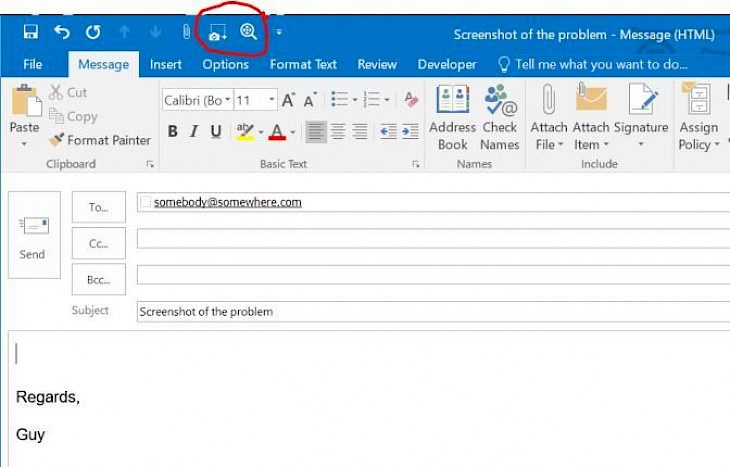Go to next item with the down arrow

tap(156, 32)
